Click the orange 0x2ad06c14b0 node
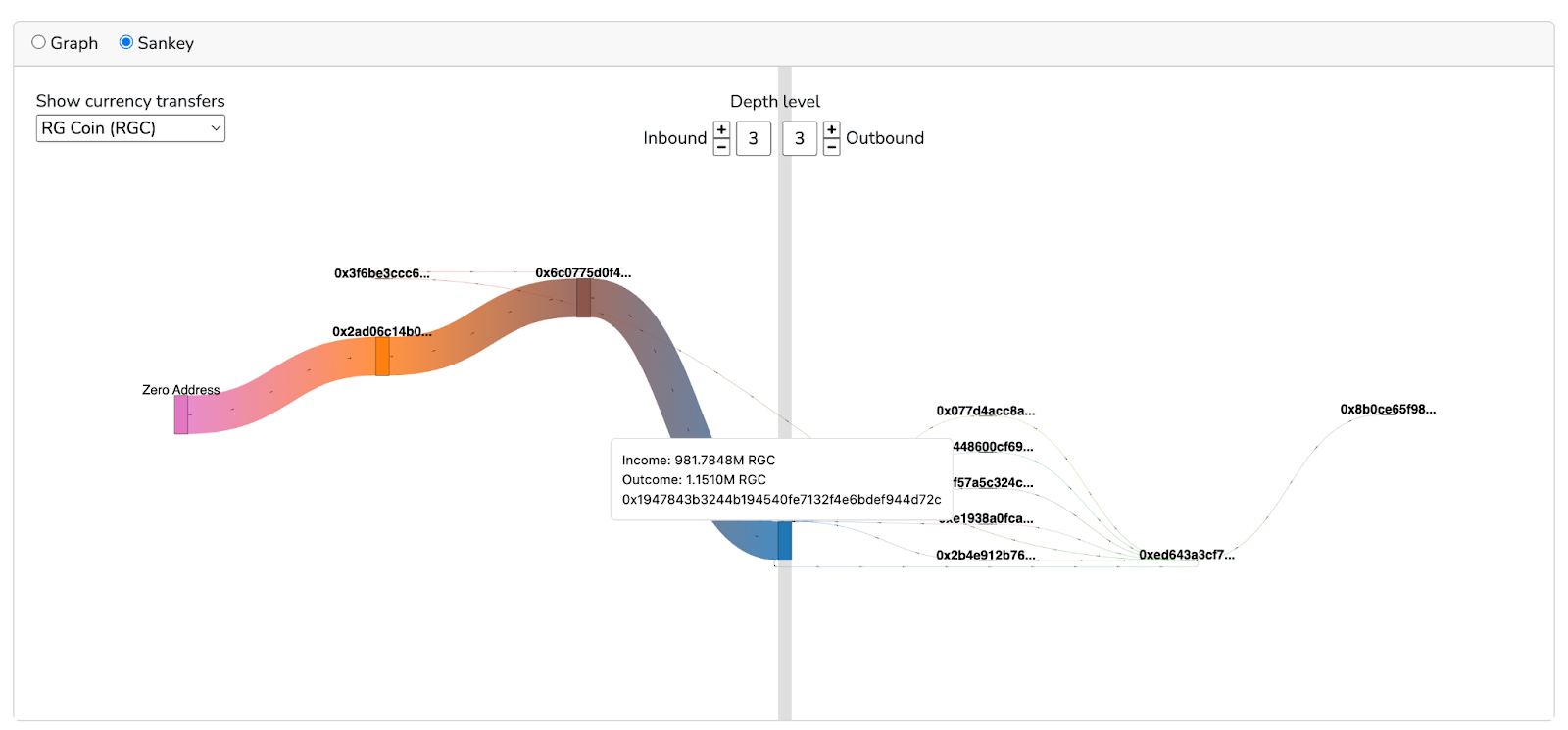This screenshot has height=730, width=1568. point(382,357)
